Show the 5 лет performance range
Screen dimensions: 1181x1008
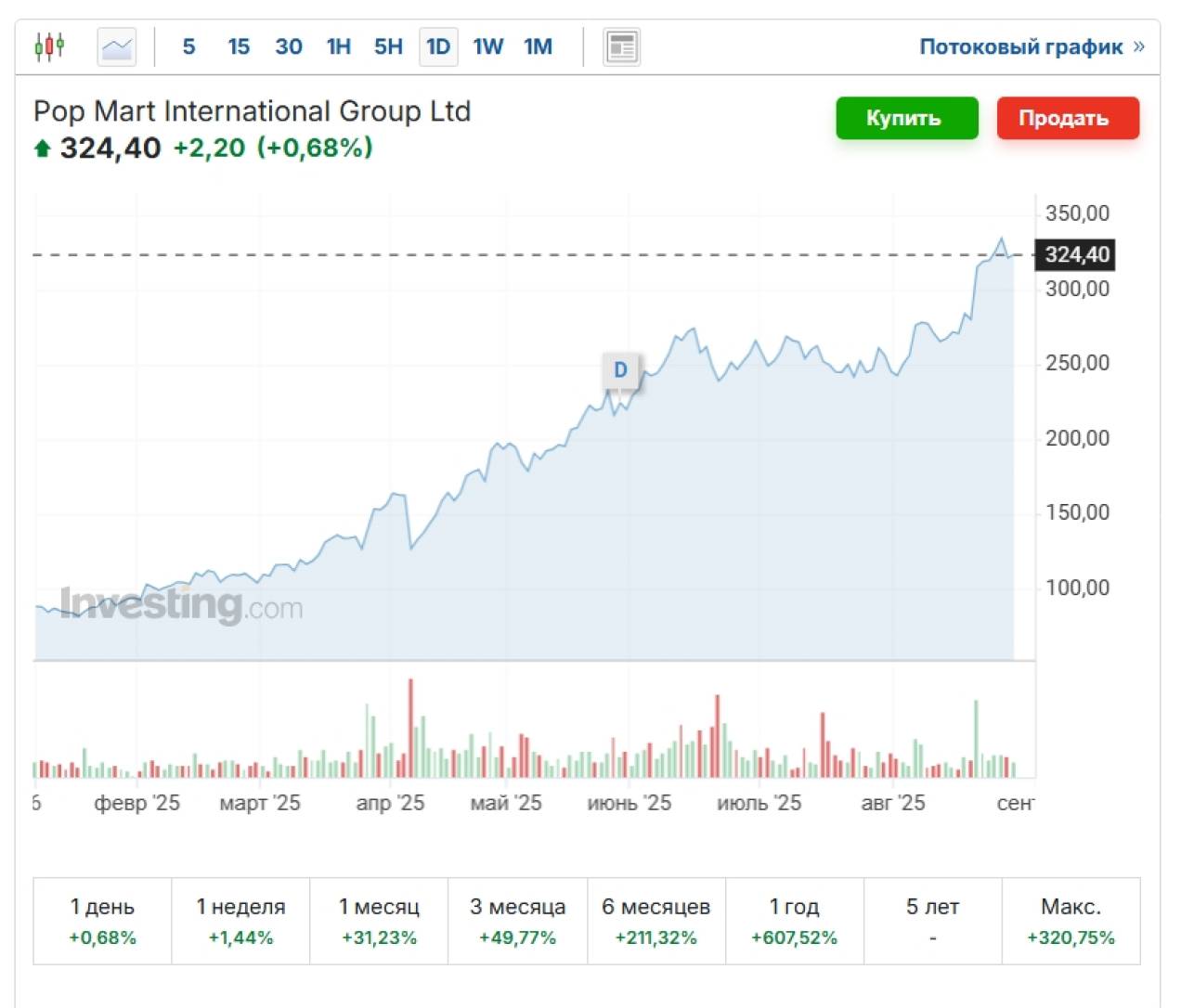click(932, 921)
